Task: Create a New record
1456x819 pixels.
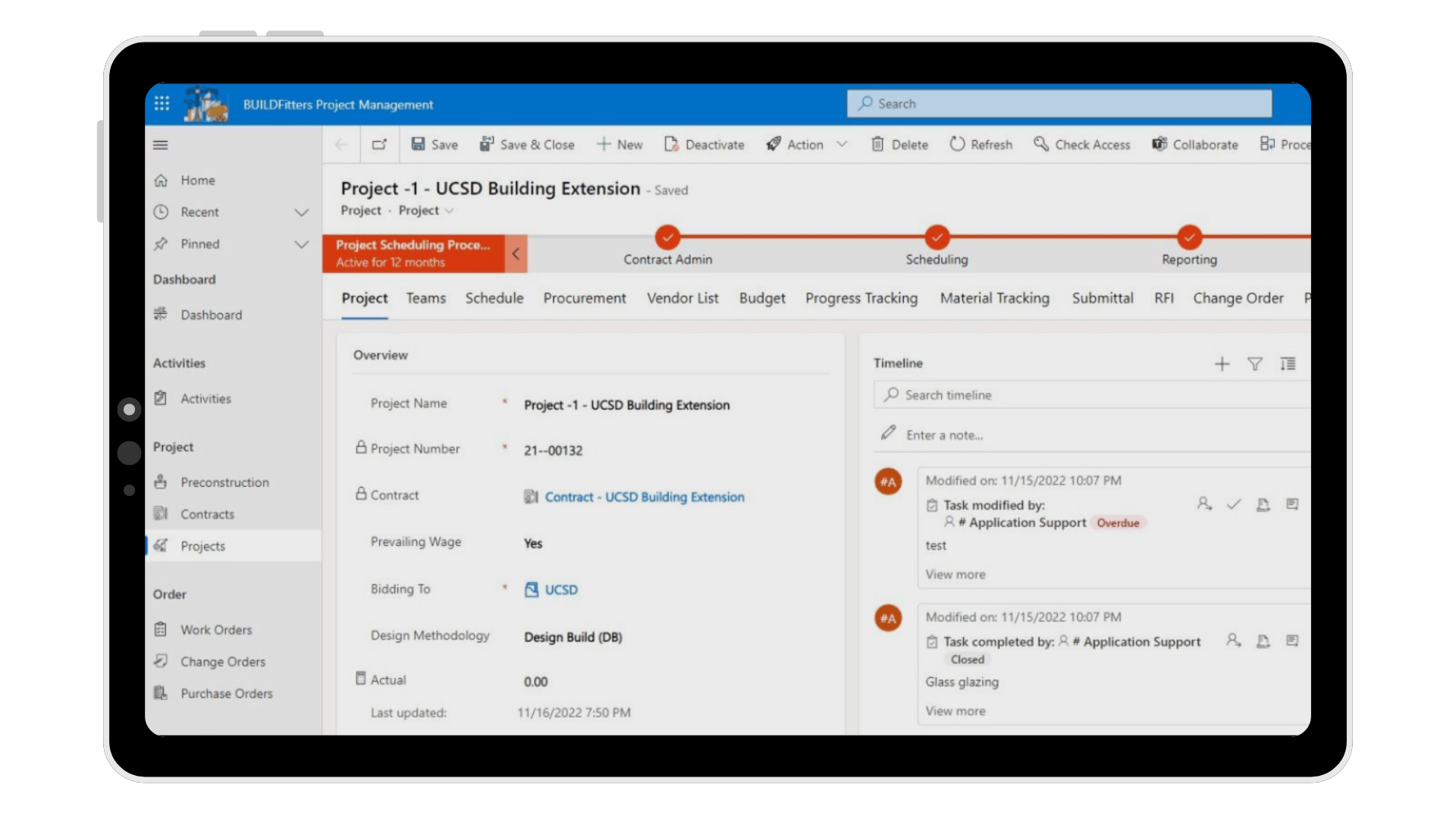Action: click(620, 144)
